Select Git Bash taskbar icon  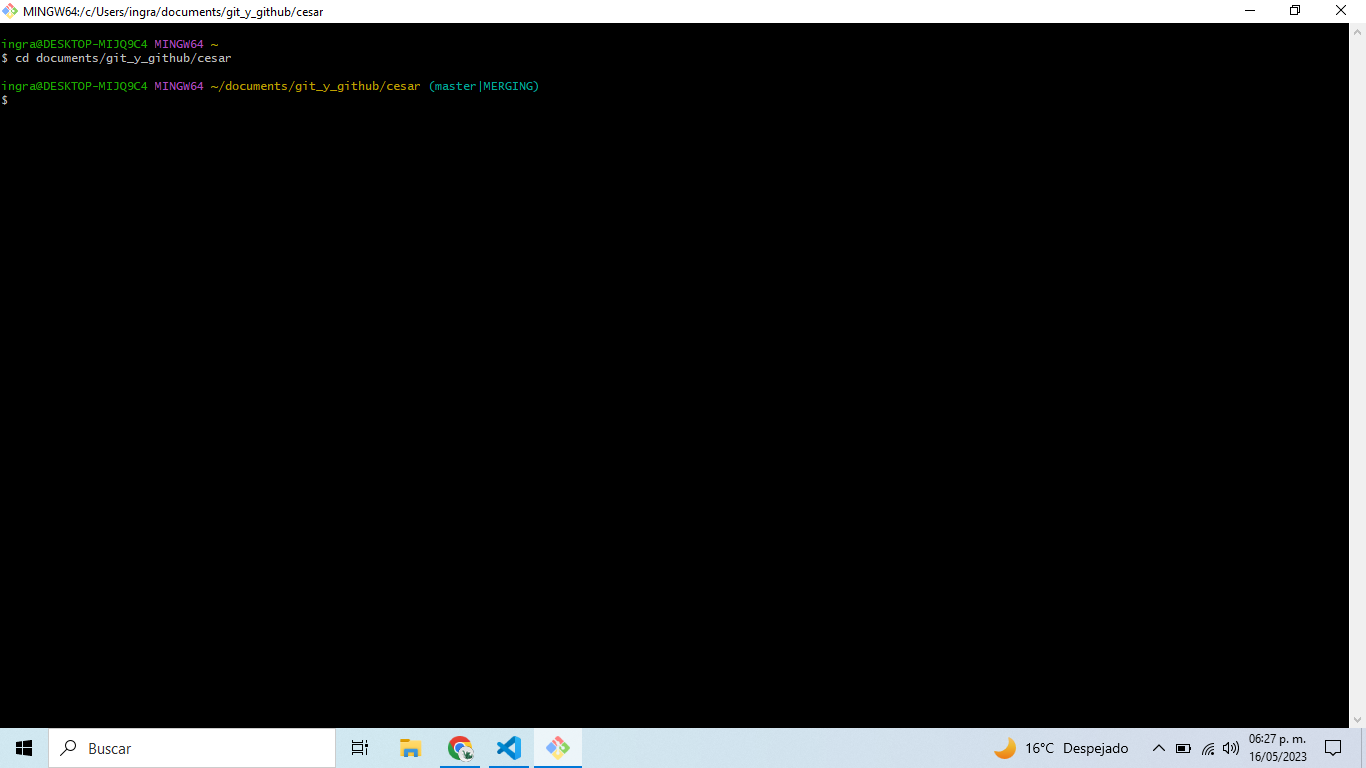pos(558,748)
